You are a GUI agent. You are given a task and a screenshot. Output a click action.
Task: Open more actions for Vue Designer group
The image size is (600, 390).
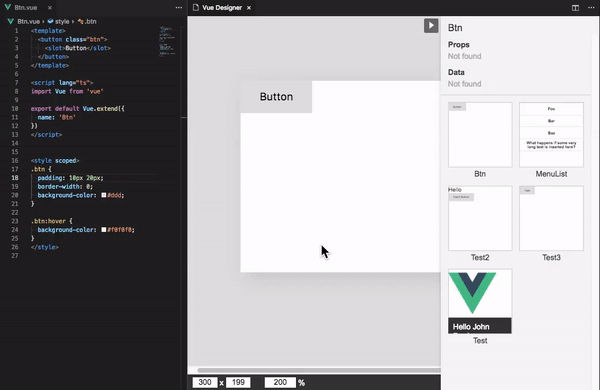(591, 8)
